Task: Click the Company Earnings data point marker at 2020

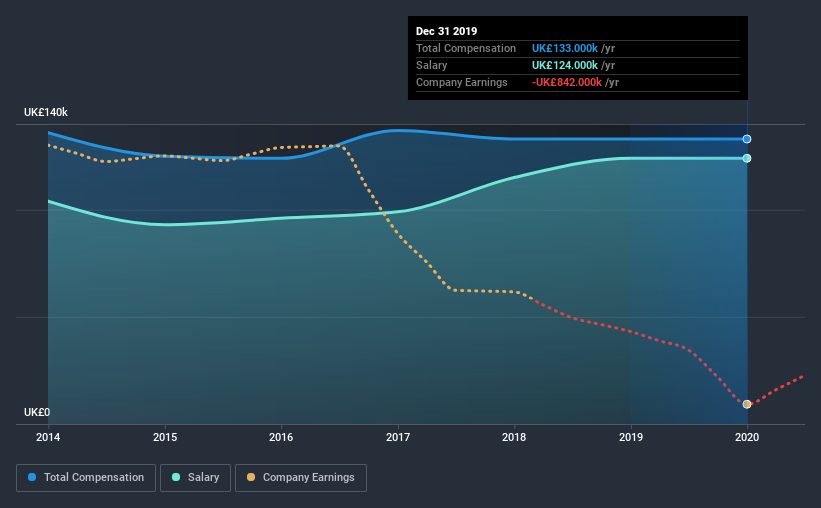Action: pos(747,404)
